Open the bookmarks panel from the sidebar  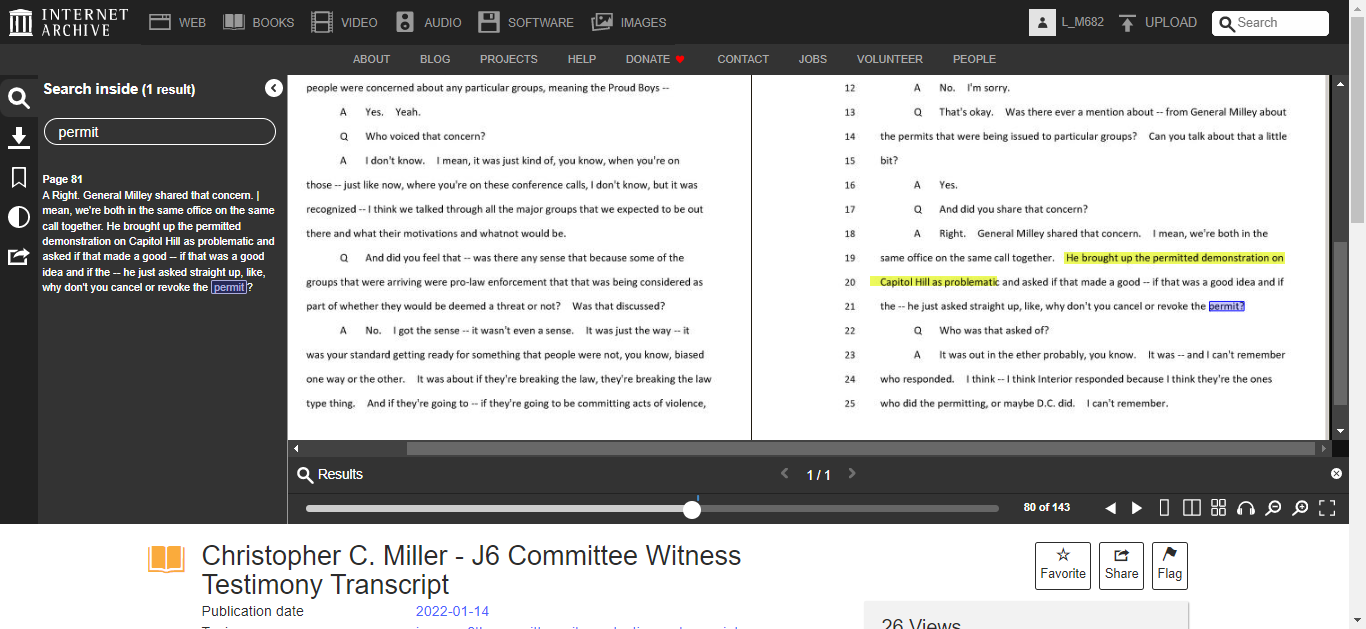click(x=18, y=177)
